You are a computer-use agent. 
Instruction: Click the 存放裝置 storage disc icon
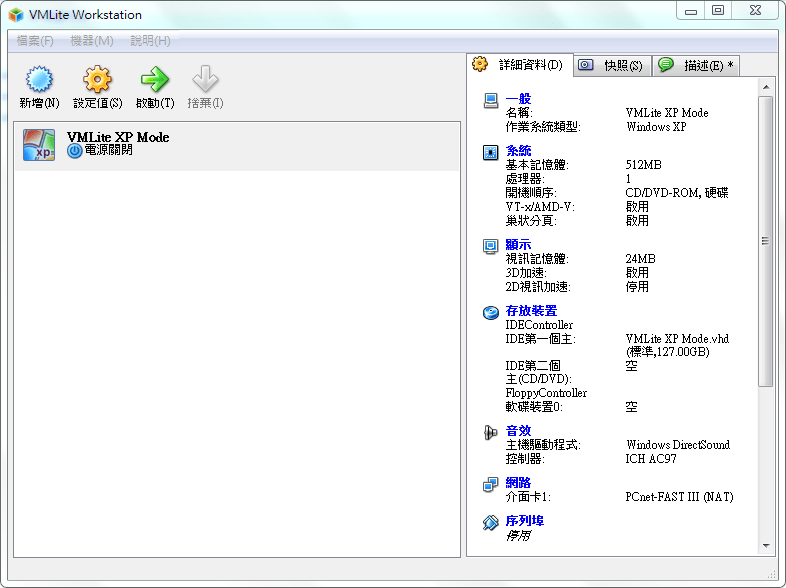point(491,312)
